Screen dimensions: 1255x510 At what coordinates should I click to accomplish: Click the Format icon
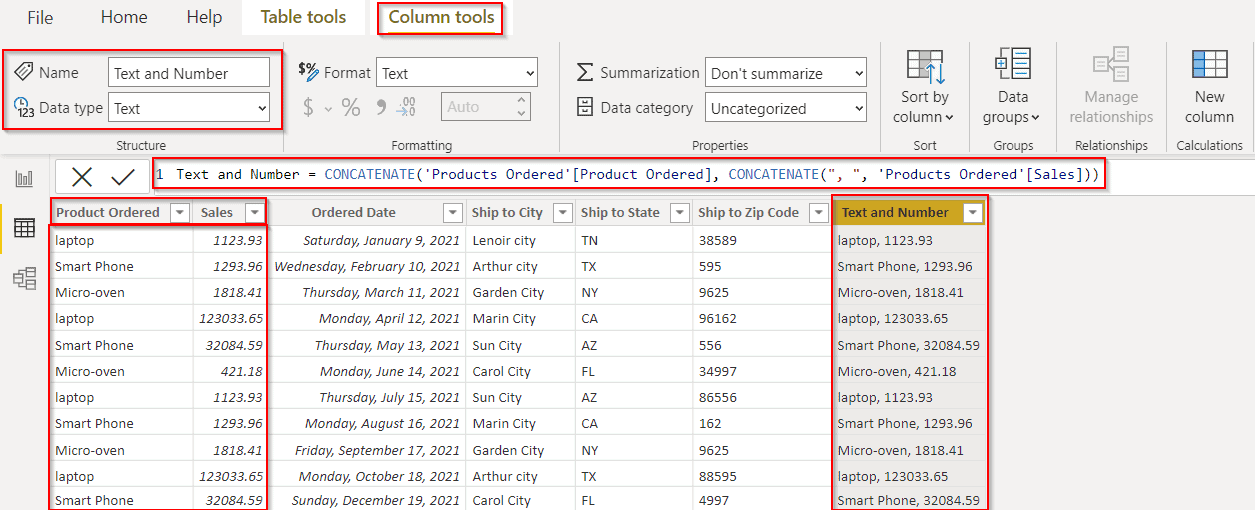[308, 71]
